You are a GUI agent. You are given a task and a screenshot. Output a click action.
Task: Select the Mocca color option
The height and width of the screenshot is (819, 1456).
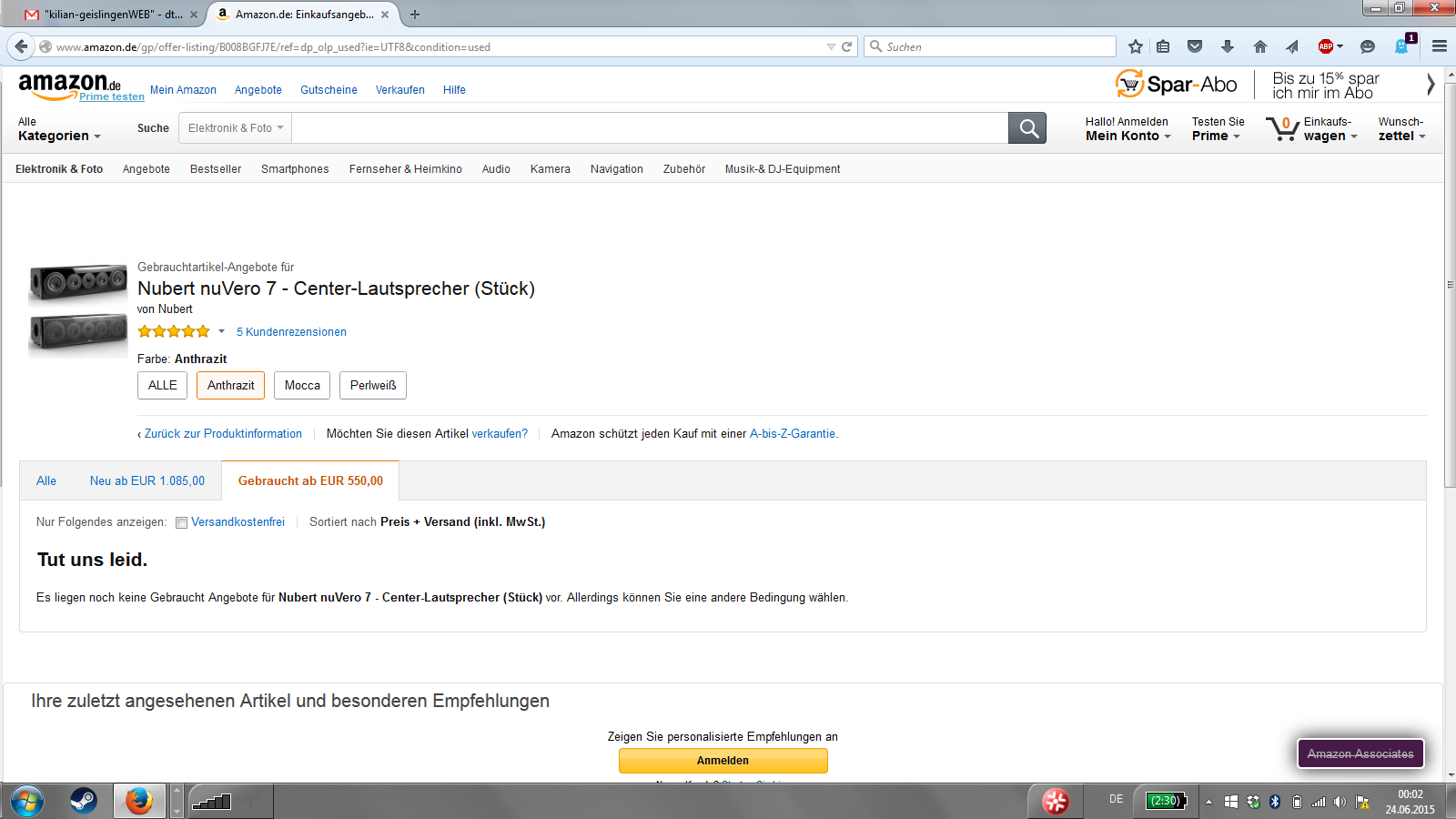coord(302,385)
